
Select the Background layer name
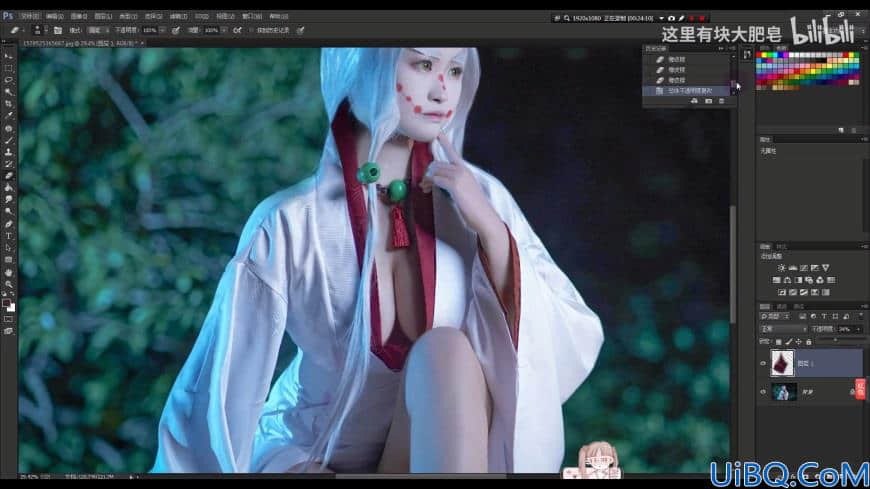pyautogui.click(x=807, y=392)
